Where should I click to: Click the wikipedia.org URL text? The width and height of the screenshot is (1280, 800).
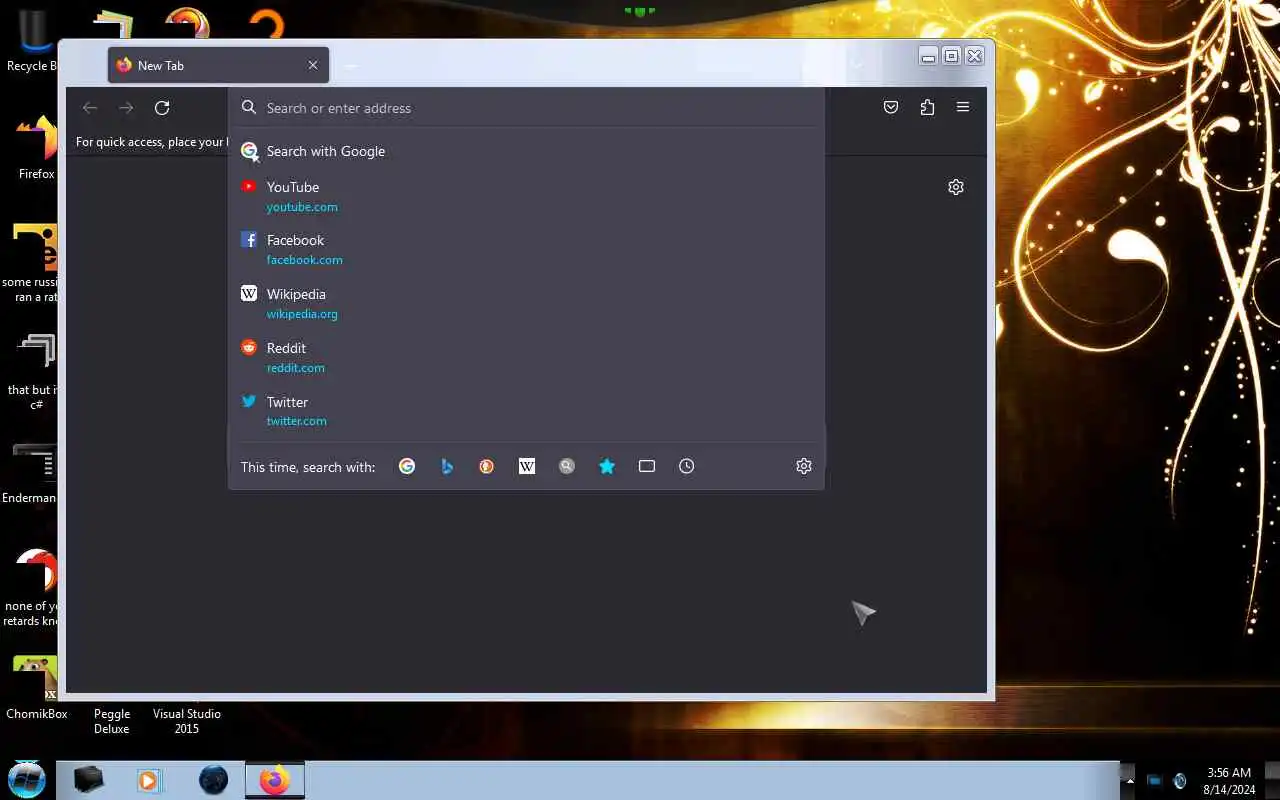coord(302,314)
